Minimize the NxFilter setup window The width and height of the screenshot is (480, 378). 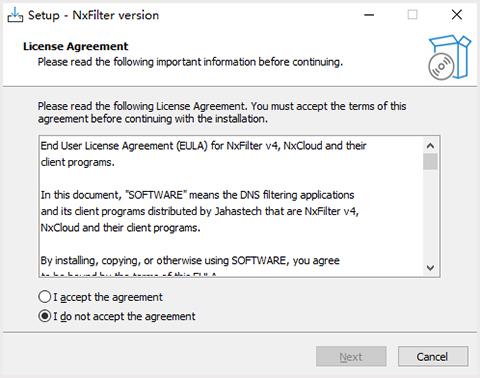(x=369, y=15)
